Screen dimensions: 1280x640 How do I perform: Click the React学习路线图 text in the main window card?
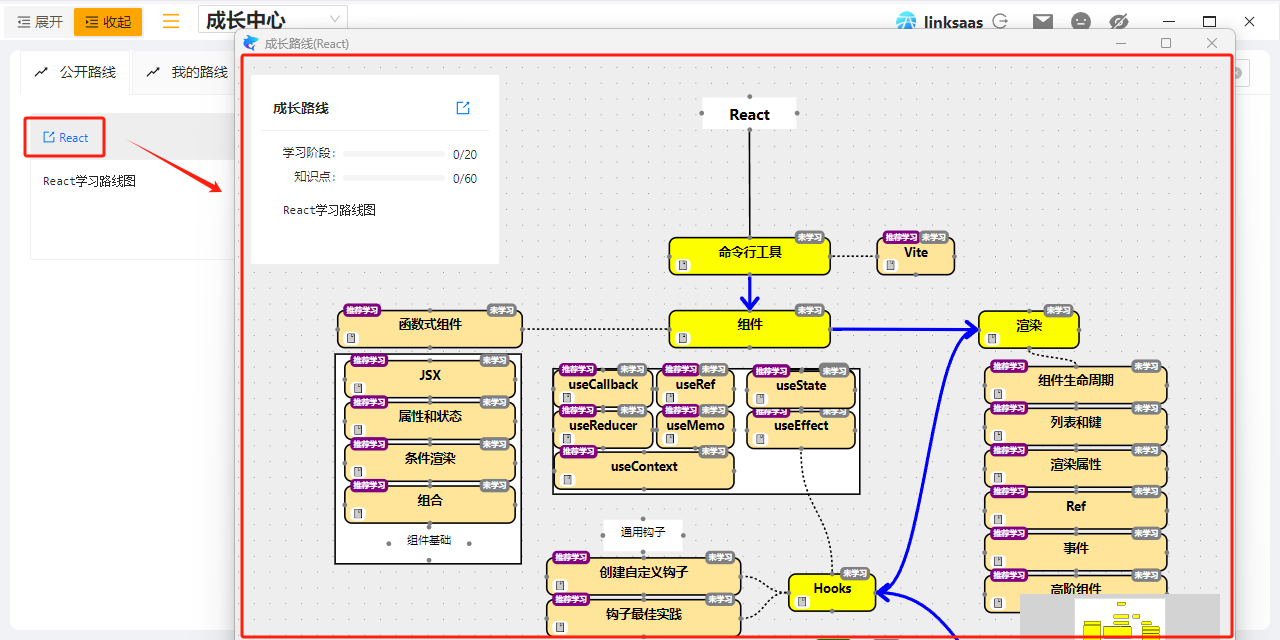[x=89, y=181]
